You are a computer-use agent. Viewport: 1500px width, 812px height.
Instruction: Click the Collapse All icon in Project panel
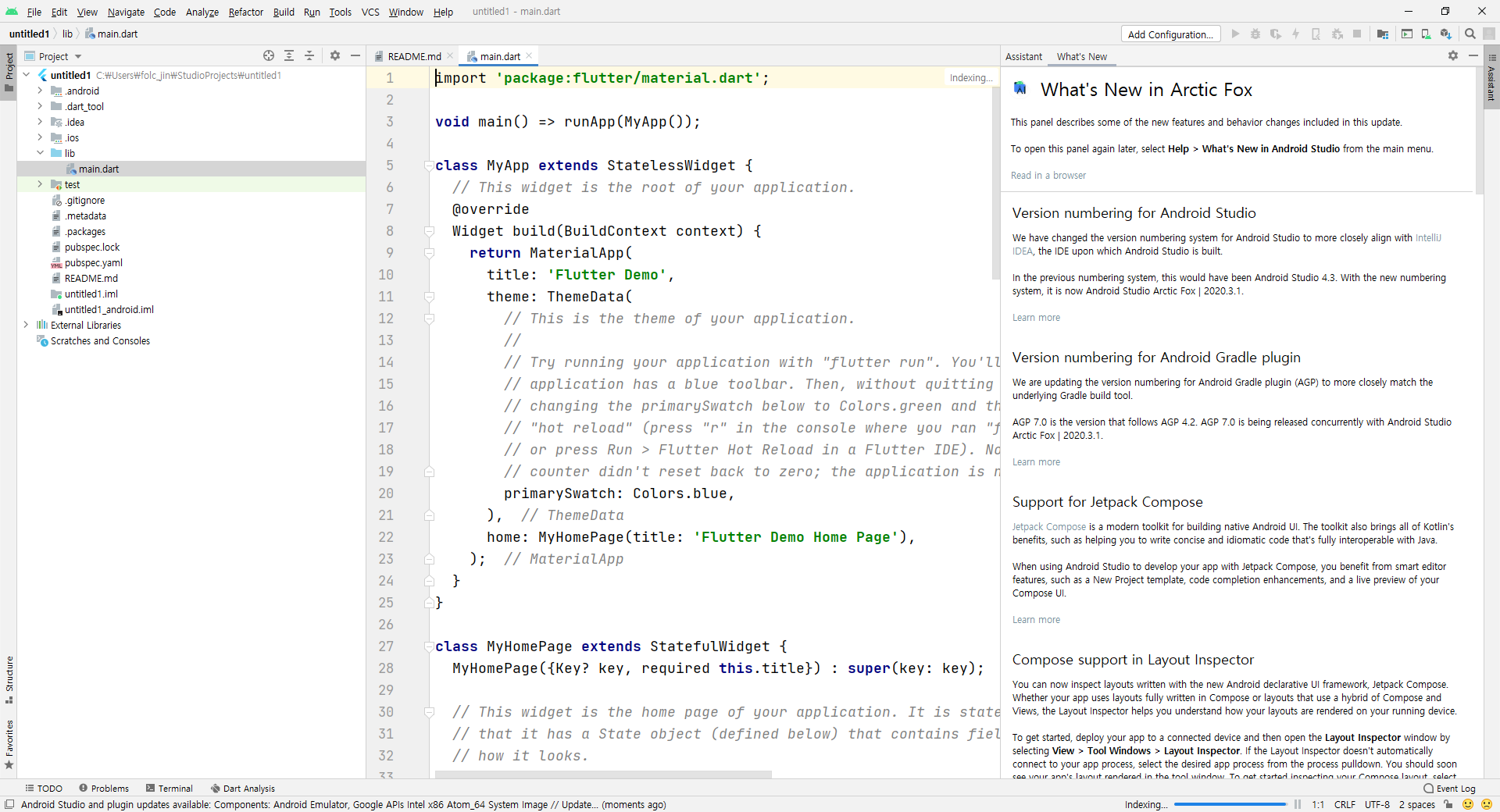click(x=309, y=55)
